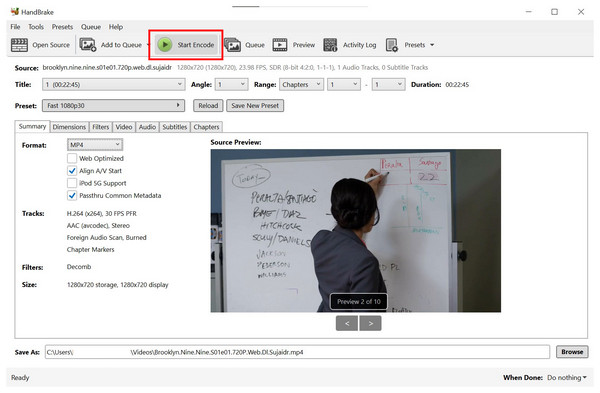Switch to the Filters tab
This screenshot has height=393, width=600.
pyautogui.click(x=101, y=127)
